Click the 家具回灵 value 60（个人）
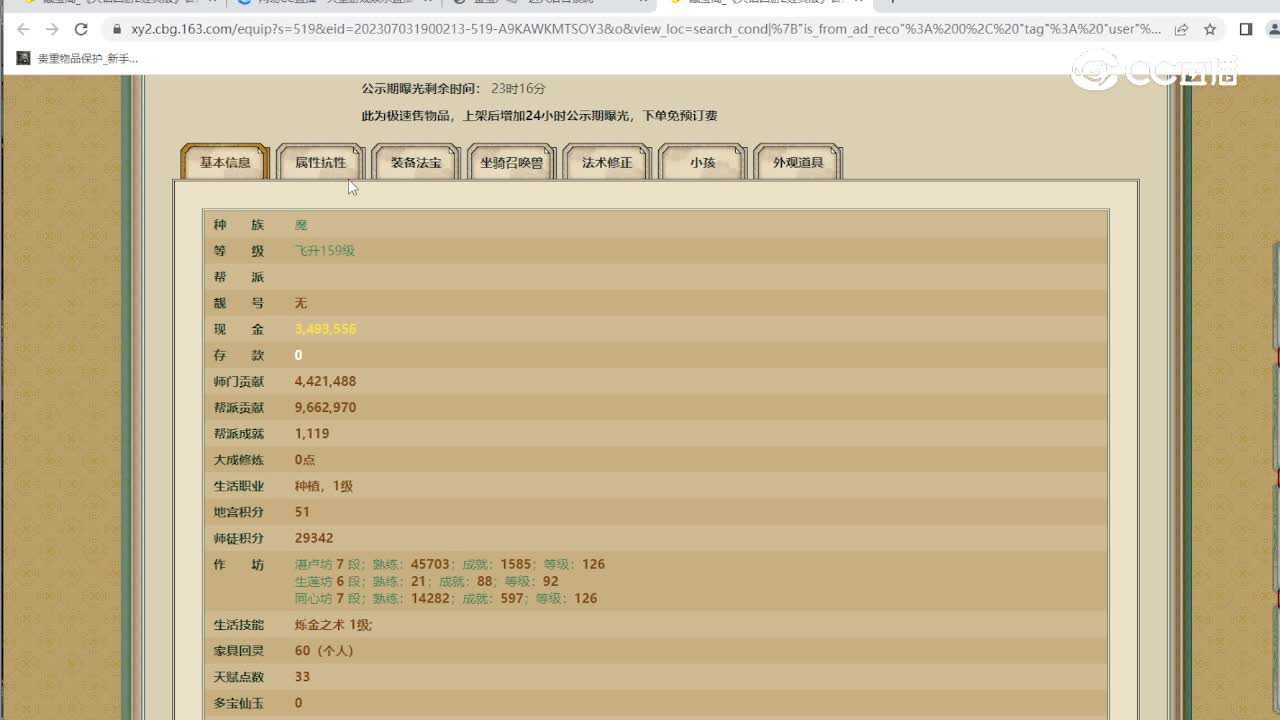The image size is (1280, 720). [324, 651]
